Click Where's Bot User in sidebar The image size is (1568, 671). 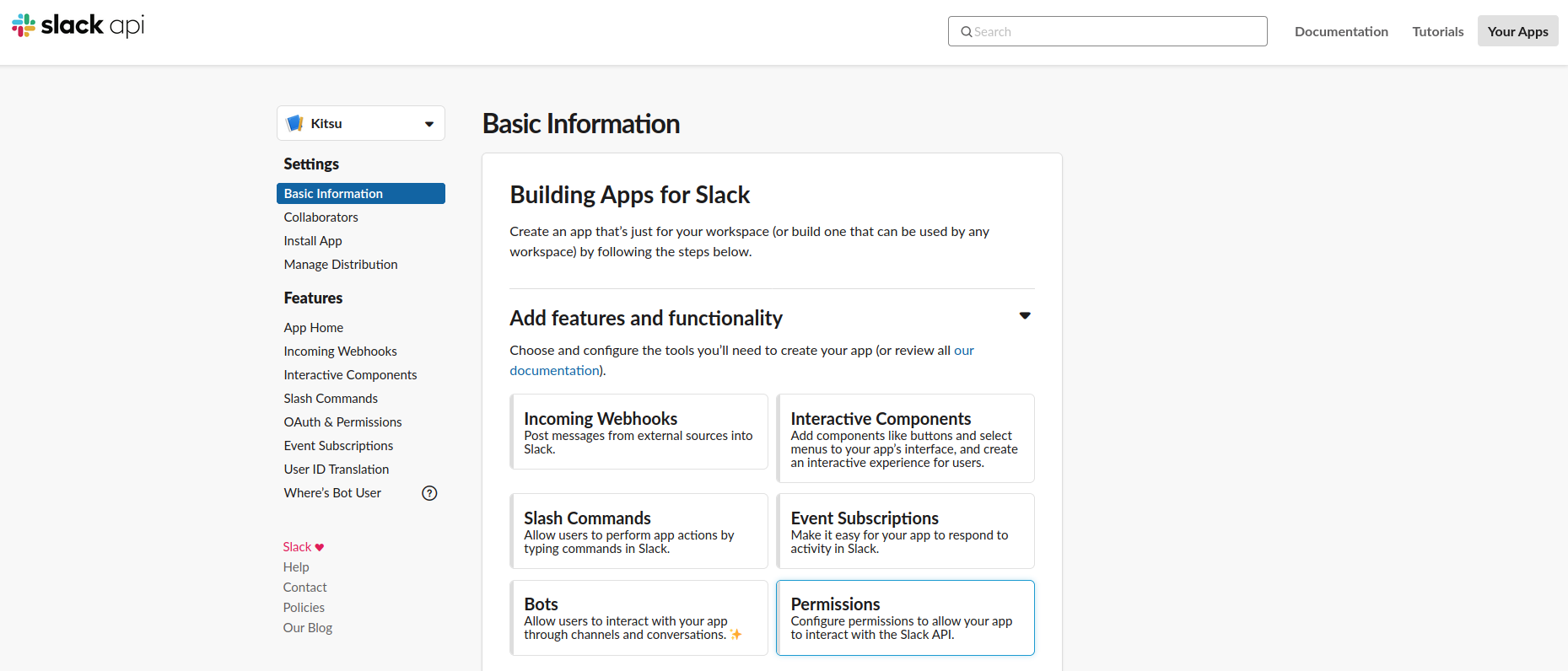[x=332, y=493]
